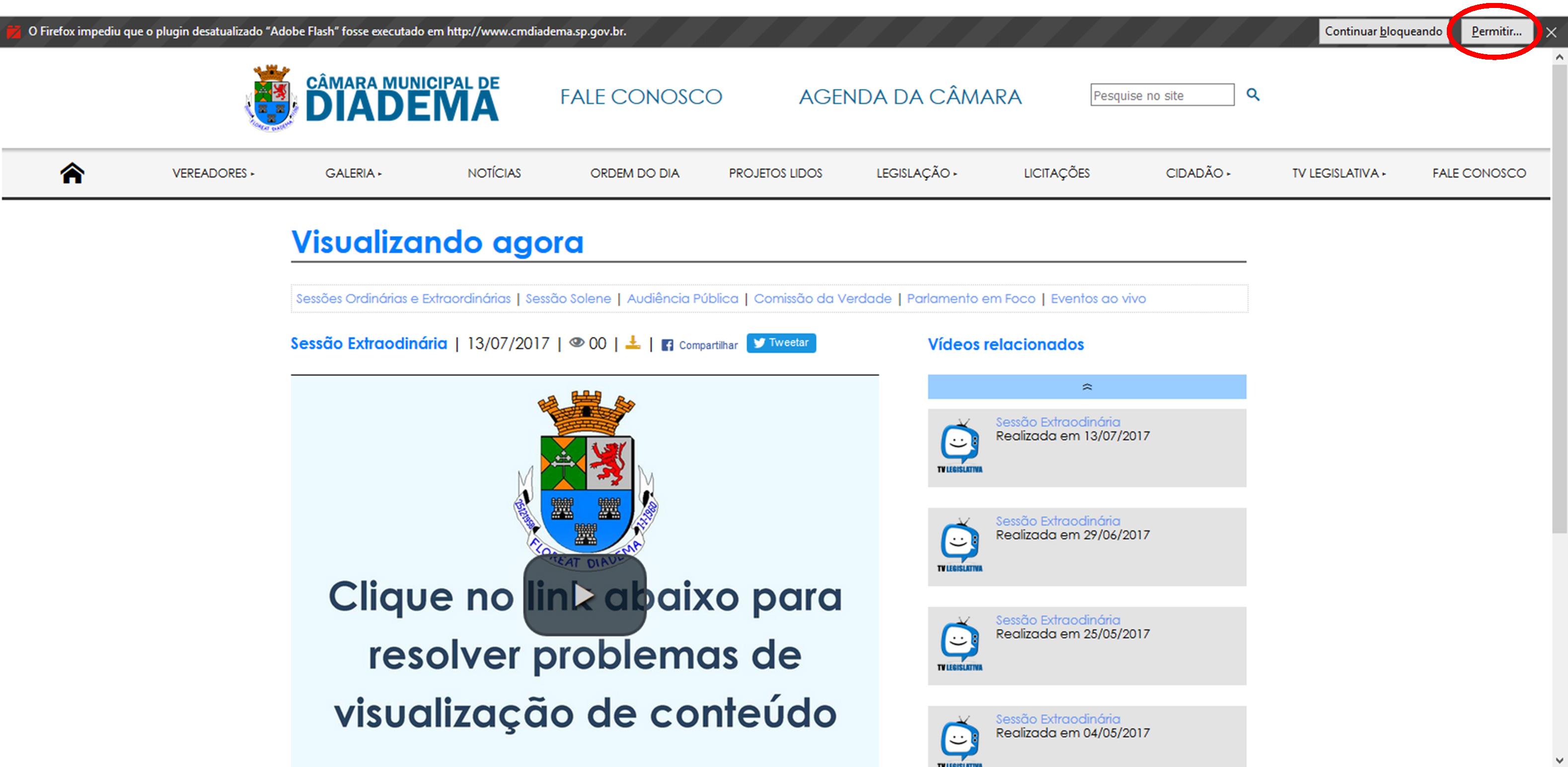Click the search magnifier icon
The height and width of the screenshot is (767, 1568).
1253,95
